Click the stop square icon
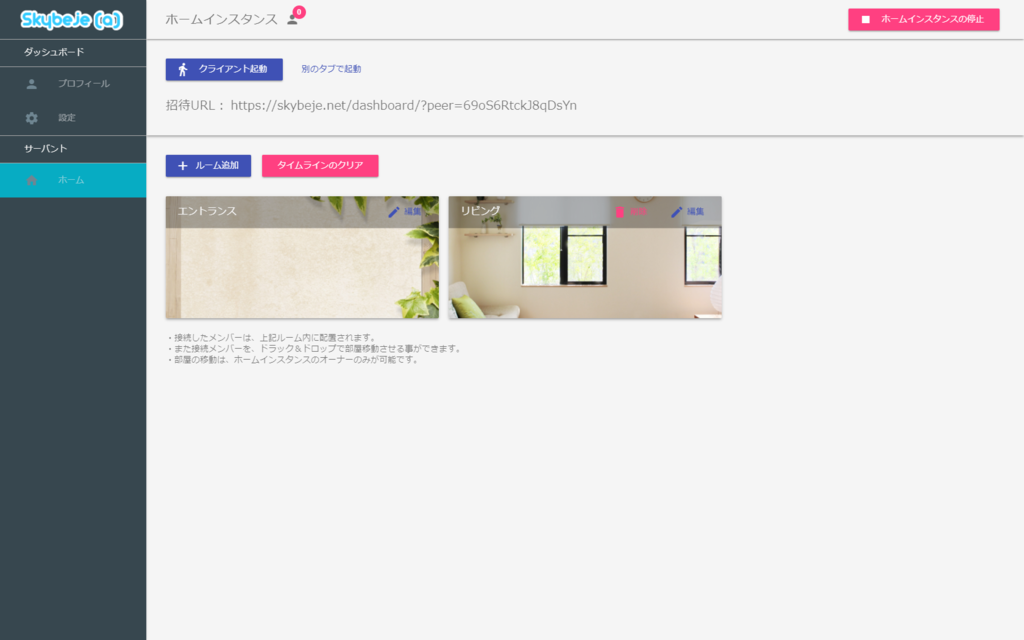 865,20
